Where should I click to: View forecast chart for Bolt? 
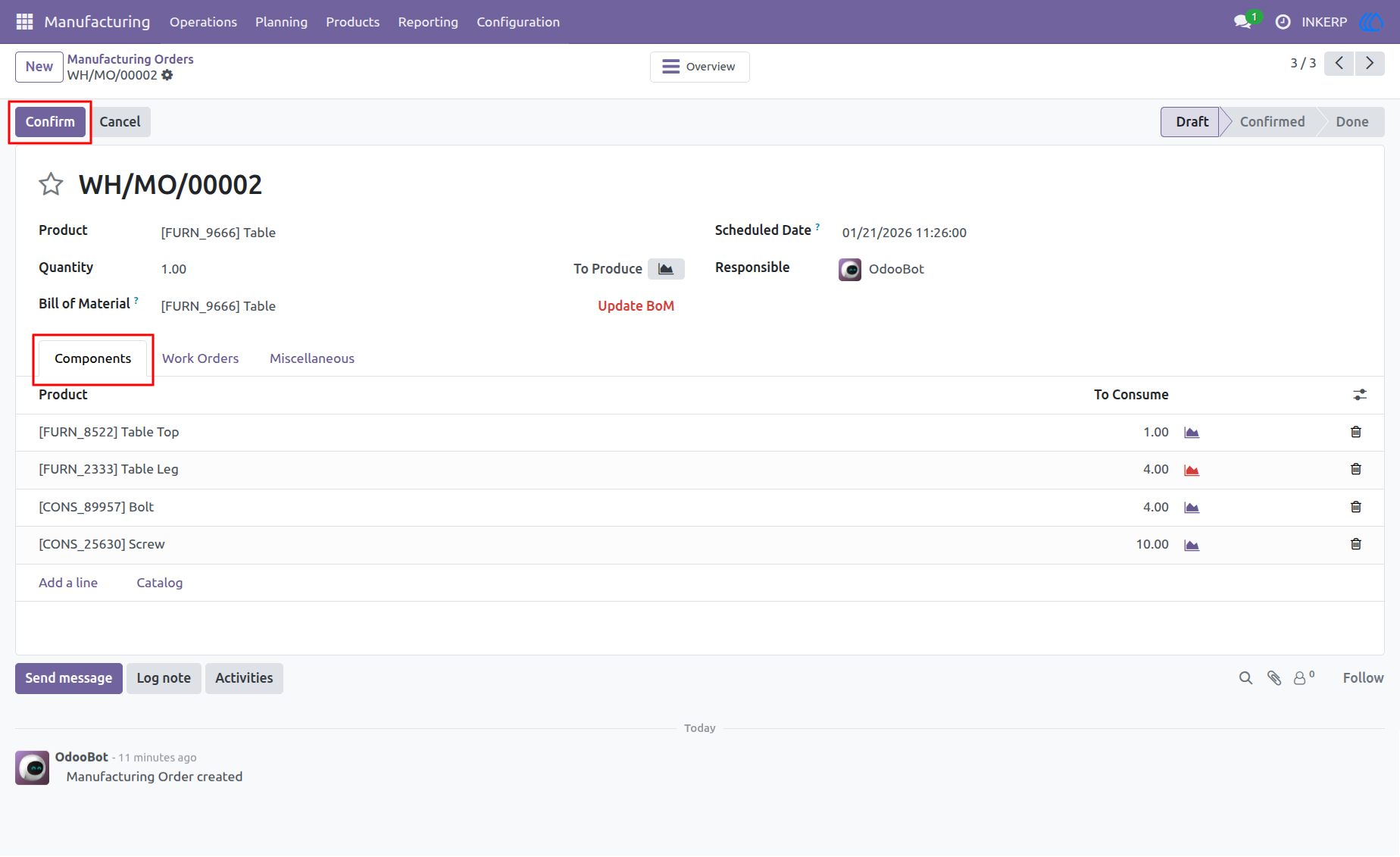pyautogui.click(x=1192, y=508)
